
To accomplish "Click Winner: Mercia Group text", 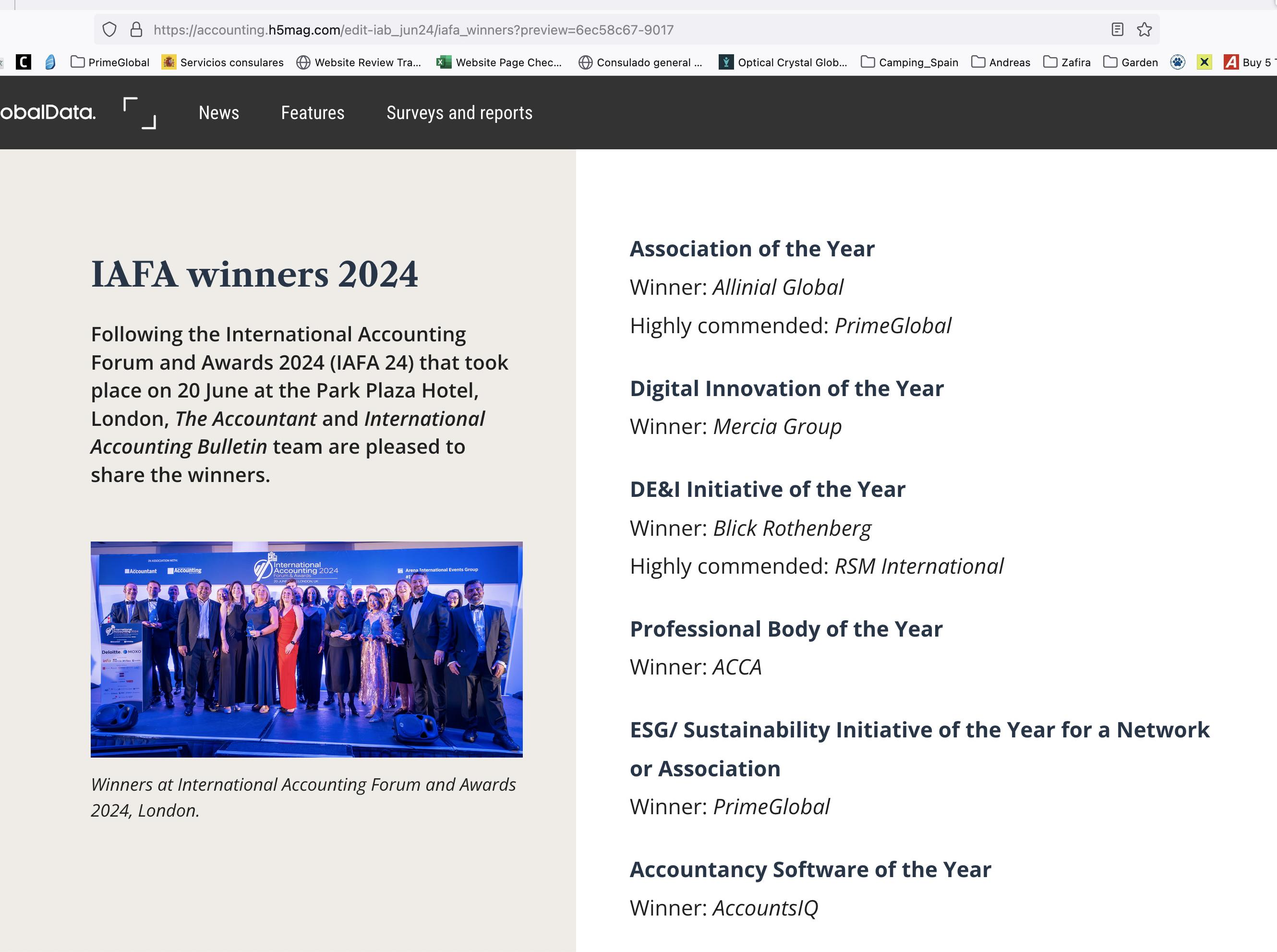I will coord(736,426).
